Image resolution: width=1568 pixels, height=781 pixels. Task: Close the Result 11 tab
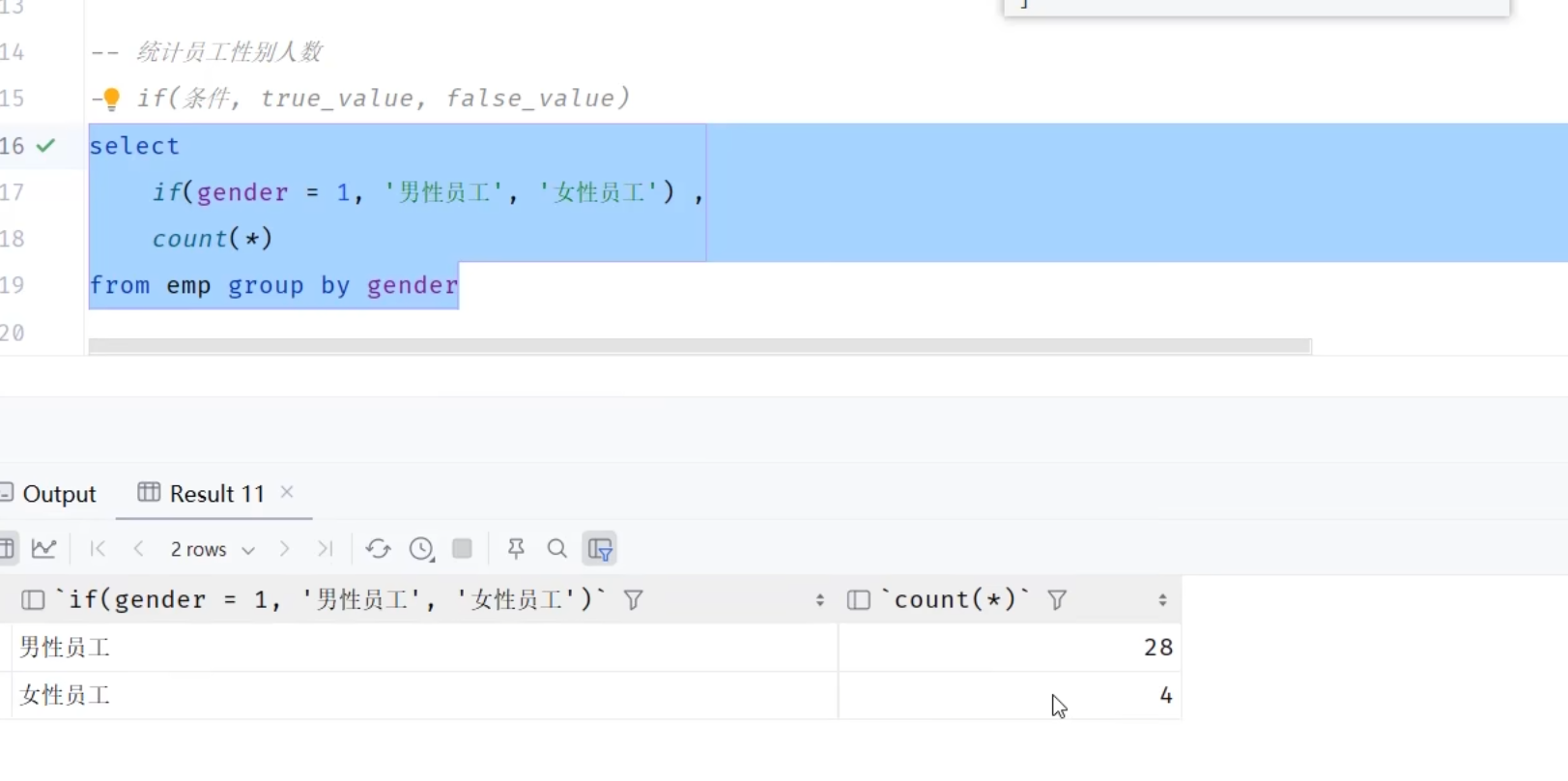pyautogui.click(x=287, y=493)
